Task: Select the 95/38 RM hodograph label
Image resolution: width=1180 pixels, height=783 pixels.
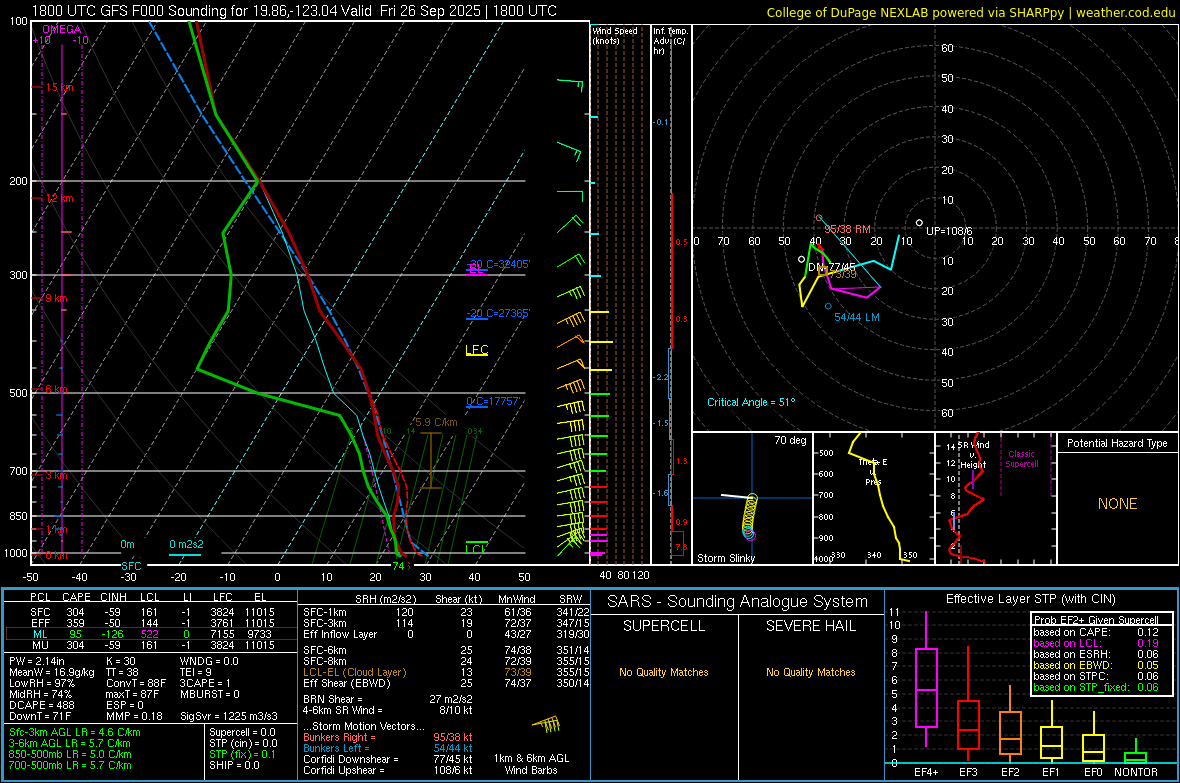Action: pos(847,229)
